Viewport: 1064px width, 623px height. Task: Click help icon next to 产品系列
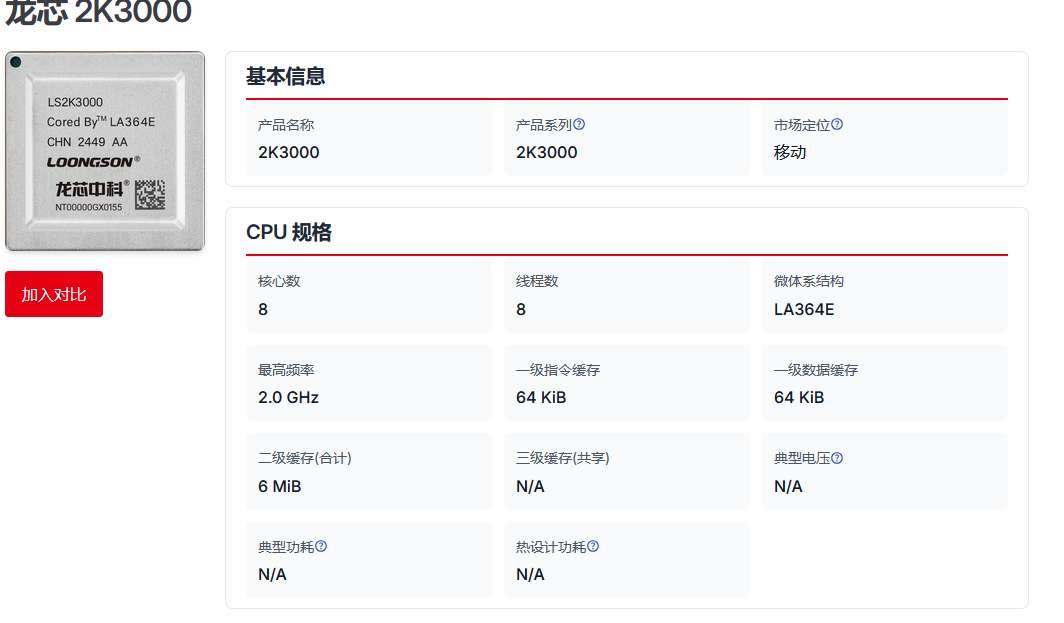[x=579, y=124]
